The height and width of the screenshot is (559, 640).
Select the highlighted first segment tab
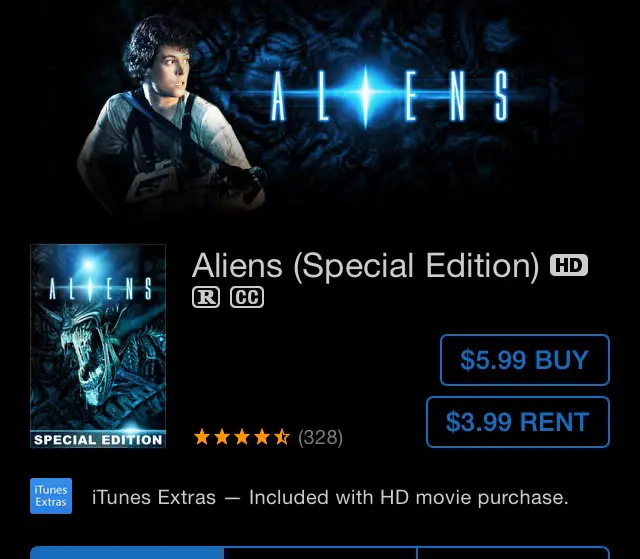point(127,552)
